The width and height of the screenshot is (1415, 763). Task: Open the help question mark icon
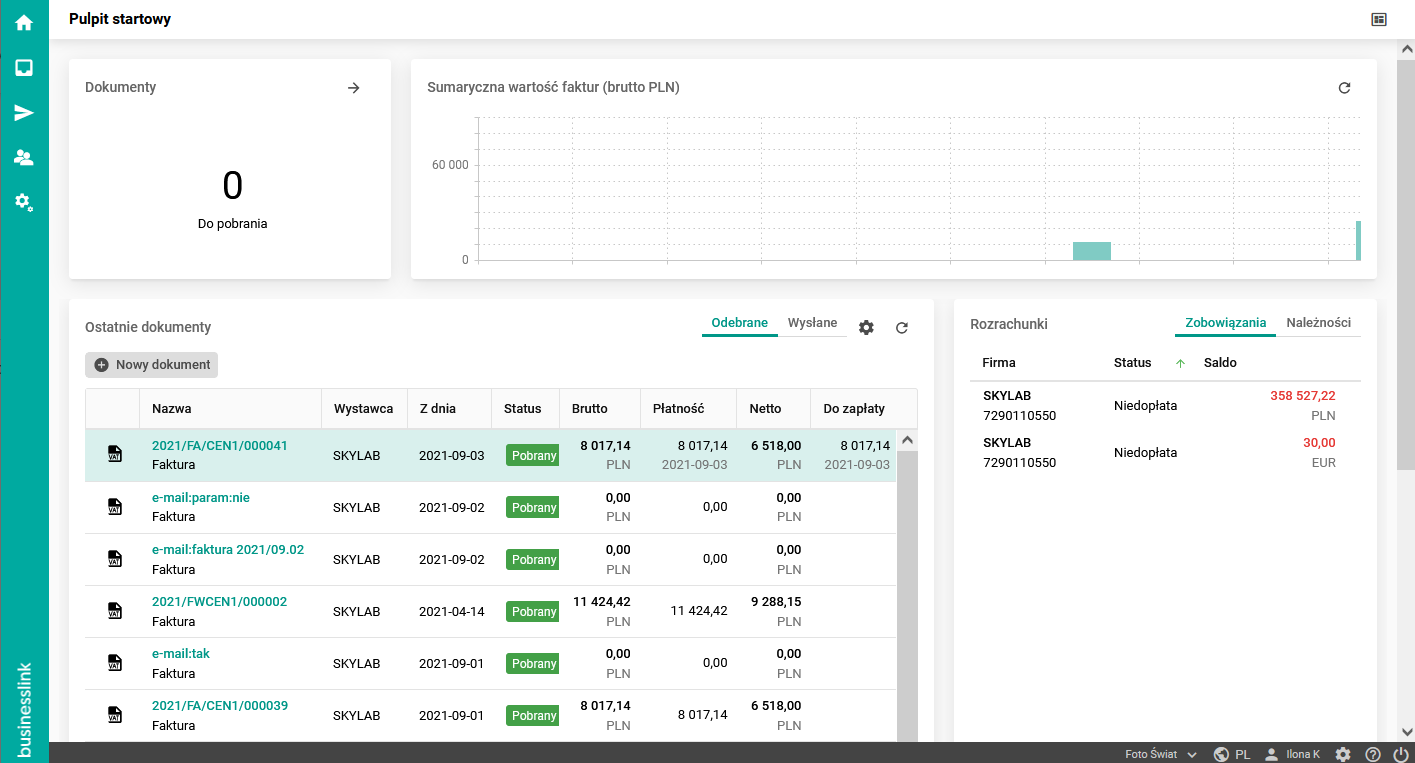[x=1372, y=754]
